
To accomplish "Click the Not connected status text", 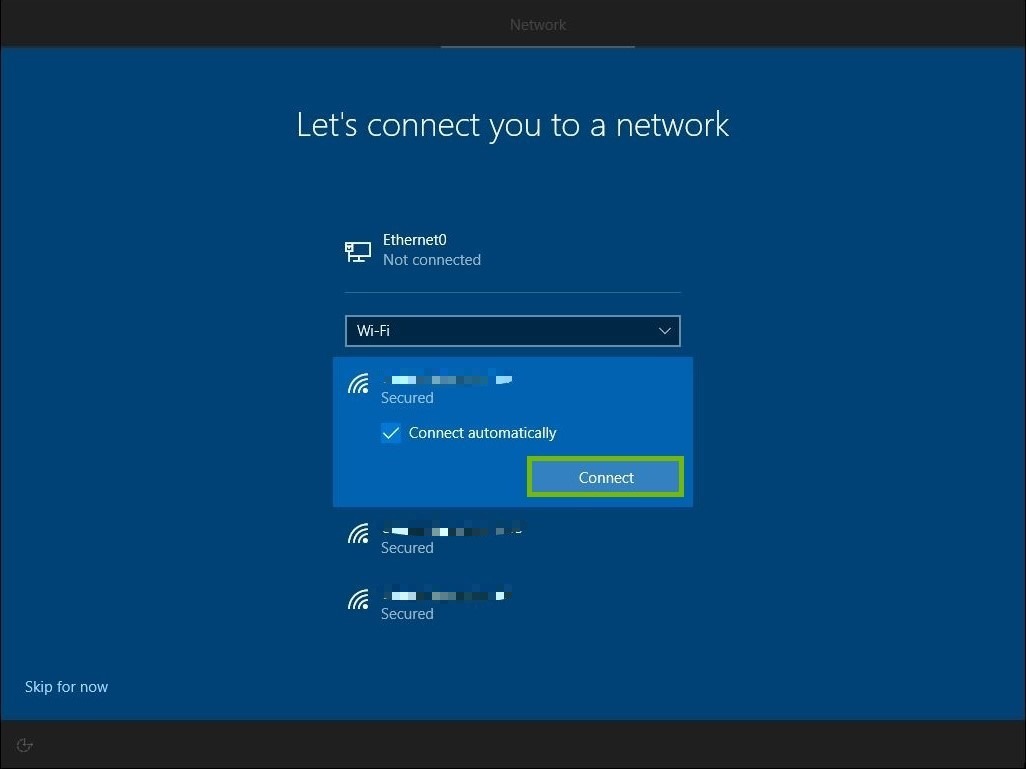I will coord(431,260).
